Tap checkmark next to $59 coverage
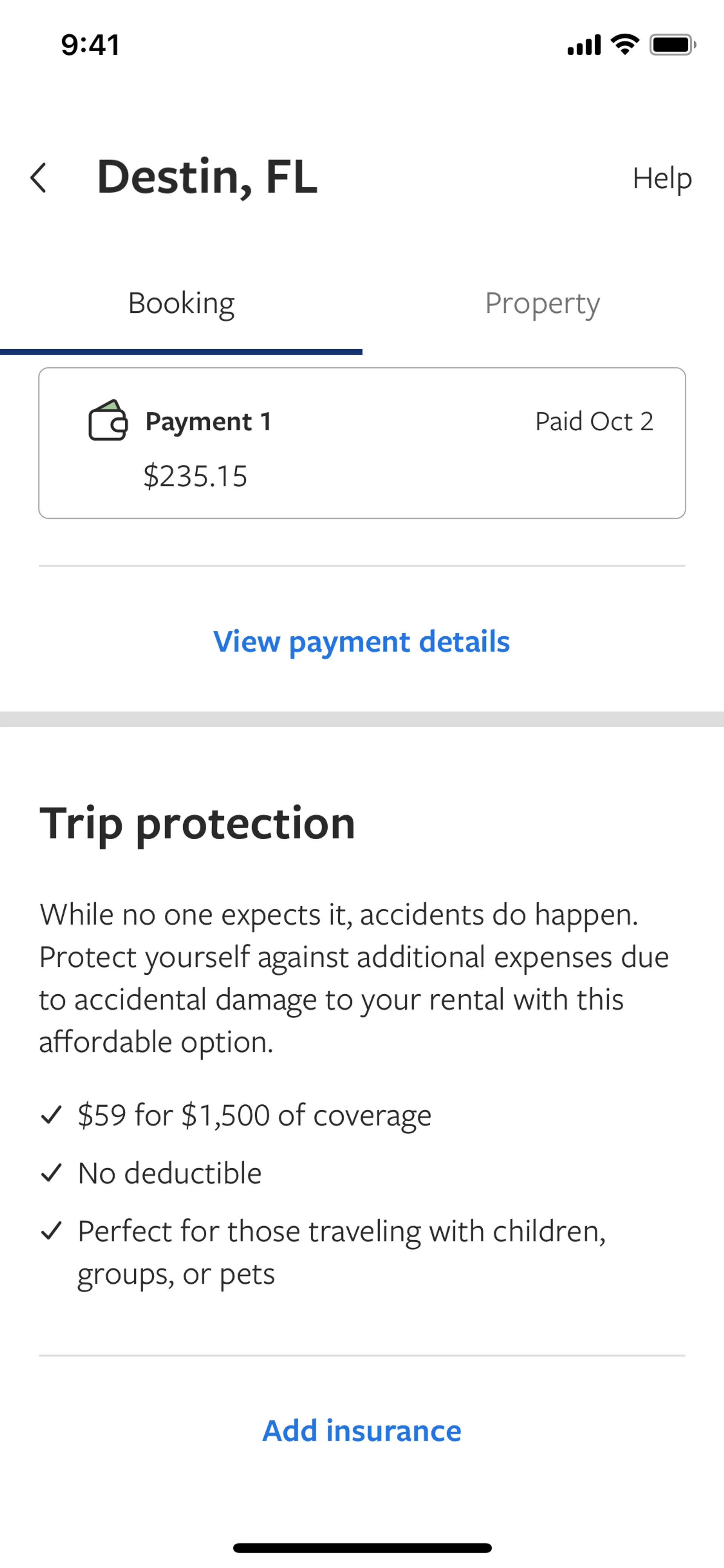The image size is (724, 1568). [51, 1115]
